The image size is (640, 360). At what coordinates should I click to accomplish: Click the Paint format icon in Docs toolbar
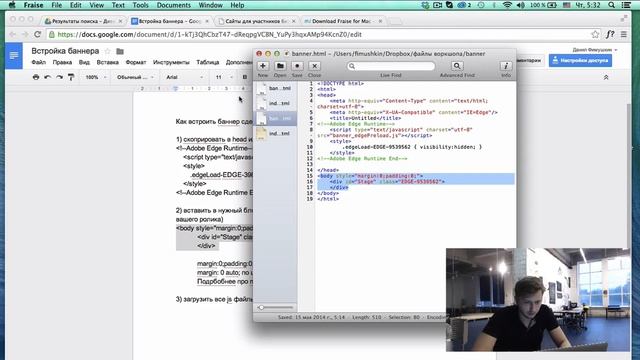point(71,77)
